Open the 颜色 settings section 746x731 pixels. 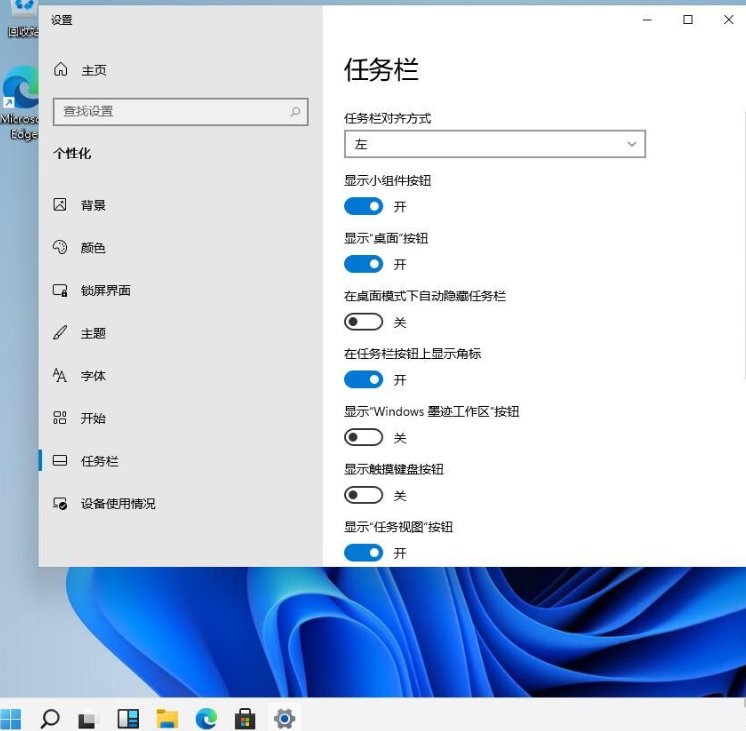(93, 248)
